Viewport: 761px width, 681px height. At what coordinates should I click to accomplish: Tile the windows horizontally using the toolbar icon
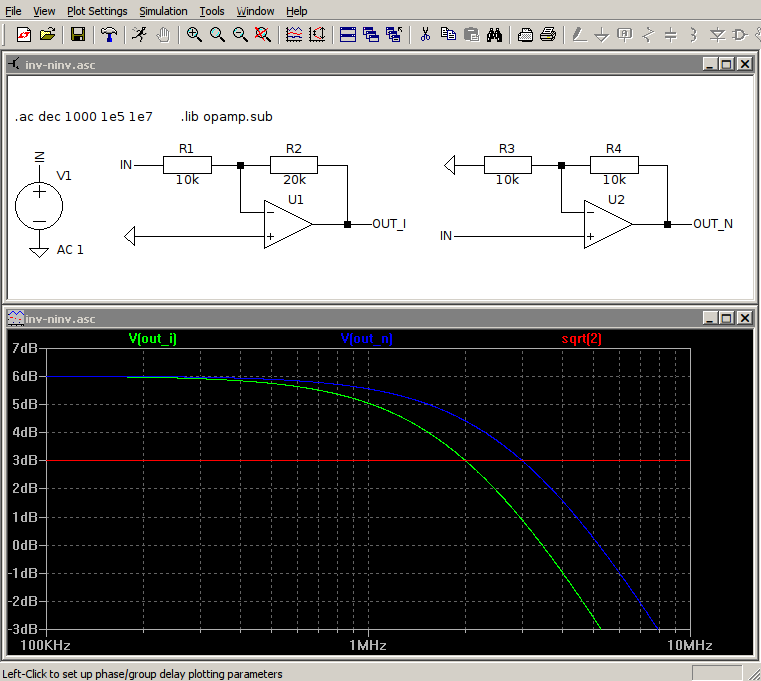[347, 34]
